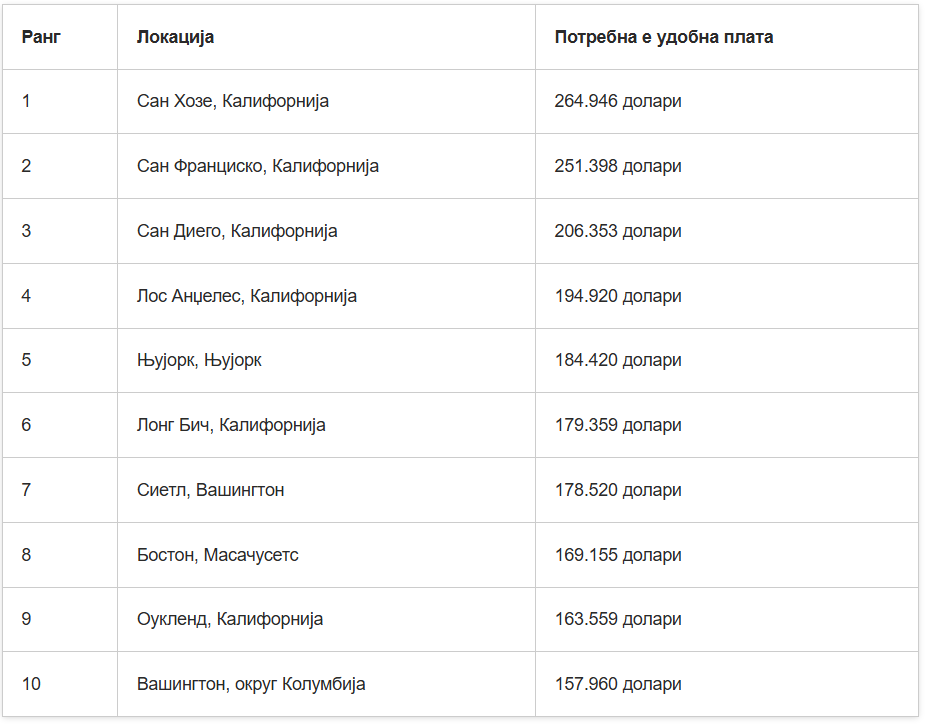Click the "Потребна е удобна плата" header

tap(663, 37)
